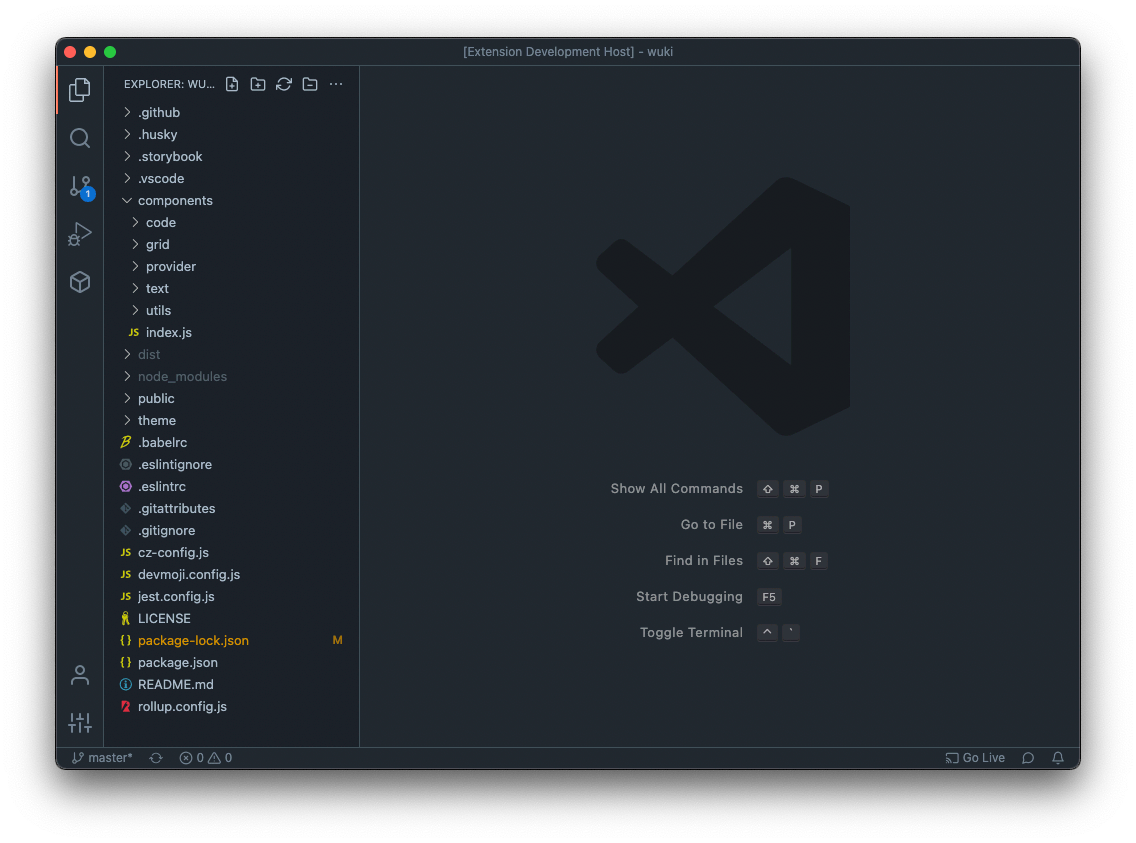Screen dimensions: 1136x843
Task: Click the New File icon in Explorer
Action: [x=232, y=84]
